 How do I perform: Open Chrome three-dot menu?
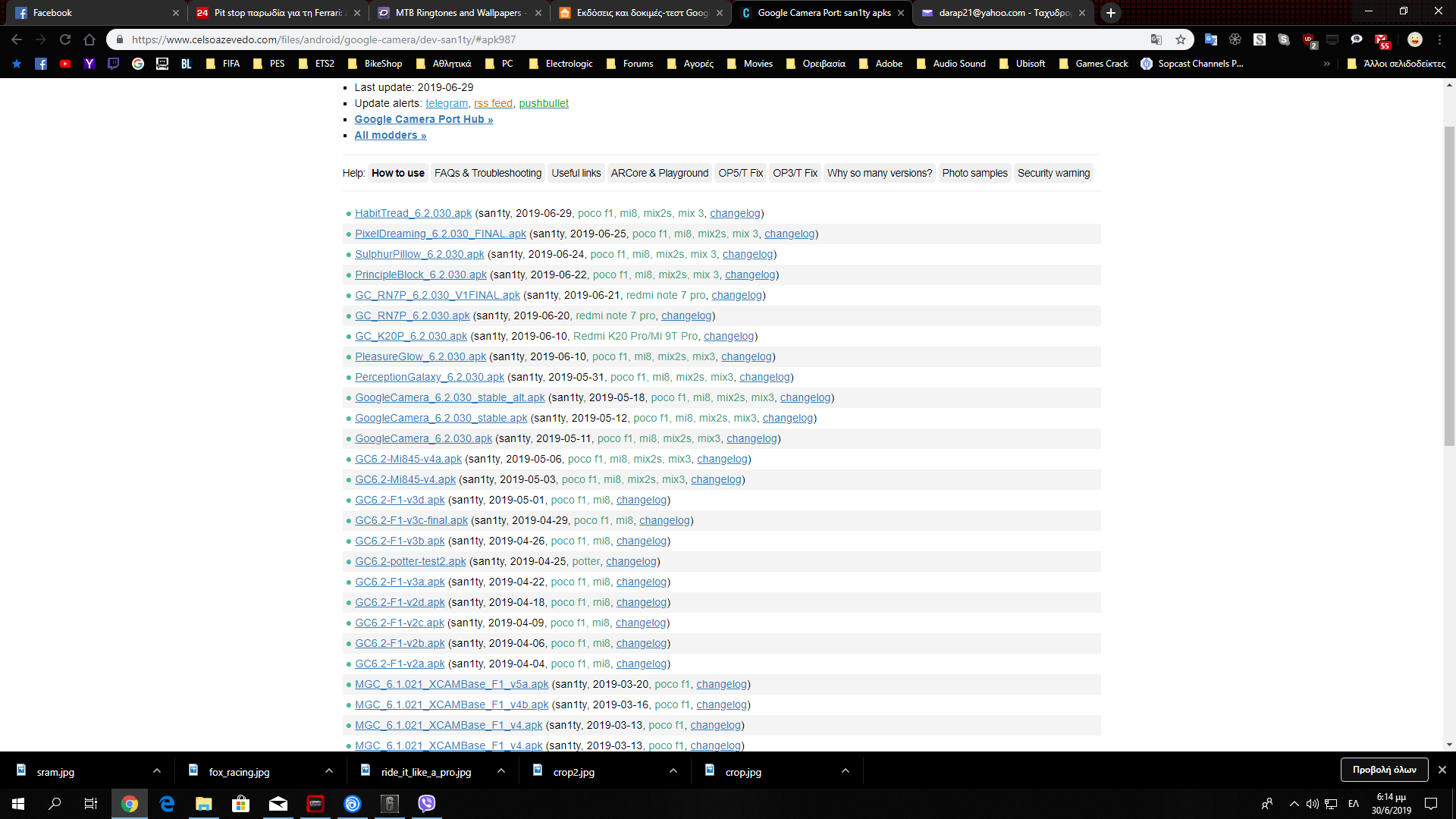click(x=1439, y=39)
